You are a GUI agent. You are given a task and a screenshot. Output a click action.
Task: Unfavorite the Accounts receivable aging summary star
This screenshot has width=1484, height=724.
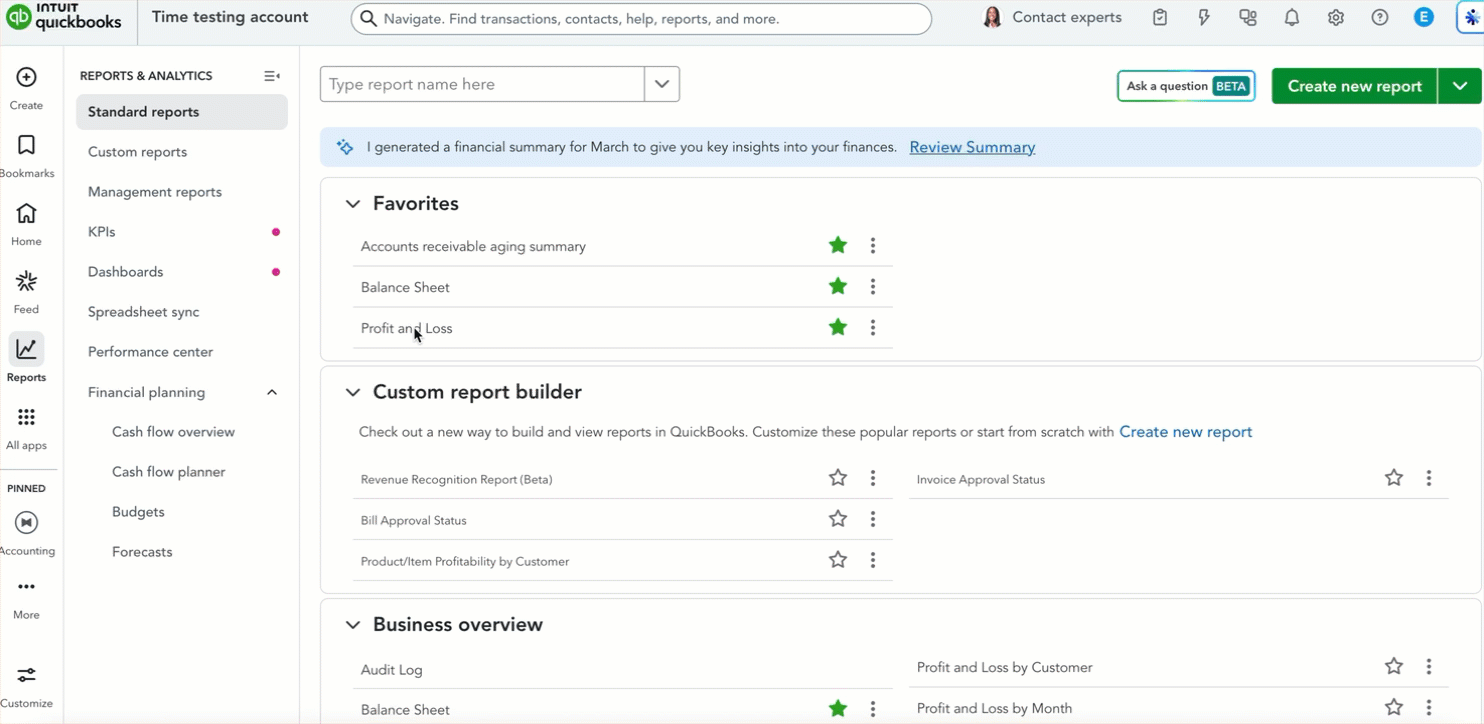click(x=838, y=245)
